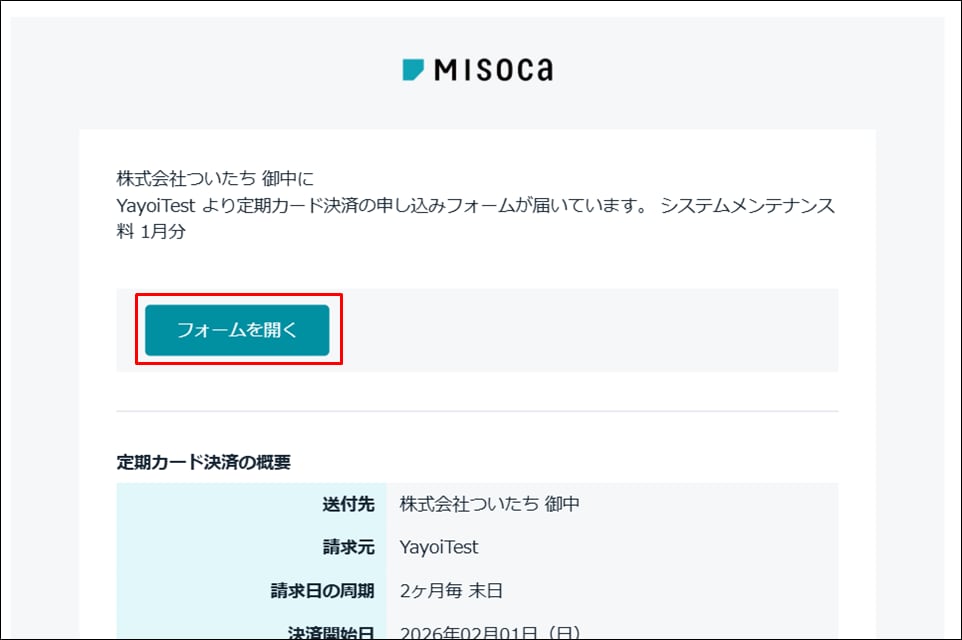Click the teal Misoca logo icon
Screen dimensions: 962x640
[413, 69]
